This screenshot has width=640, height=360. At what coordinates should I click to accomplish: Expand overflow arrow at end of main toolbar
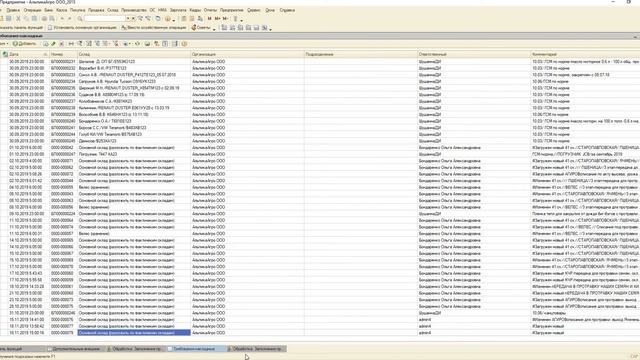(x=242, y=19)
